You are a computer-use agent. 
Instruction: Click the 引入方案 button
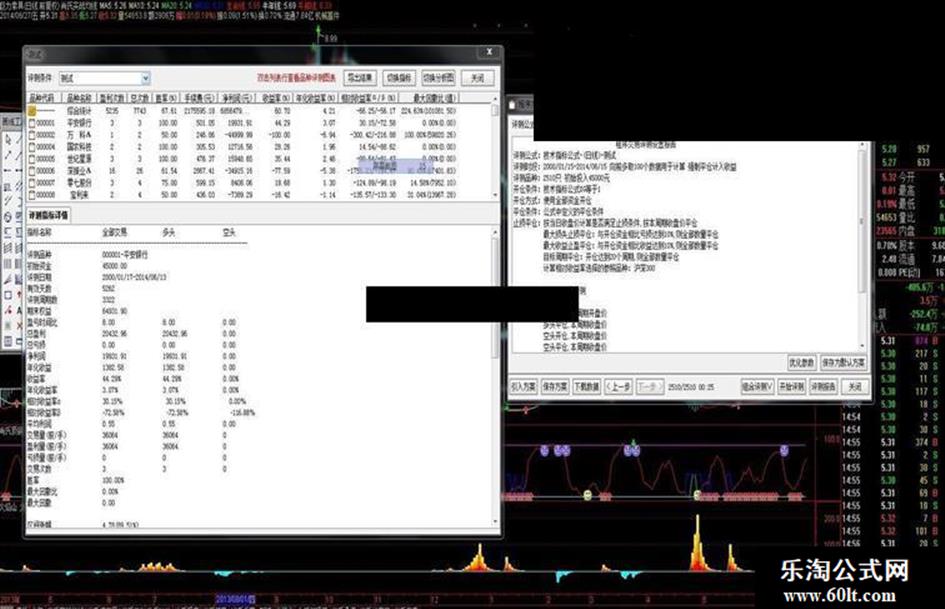pyautogui.click(x=523, y=387)
